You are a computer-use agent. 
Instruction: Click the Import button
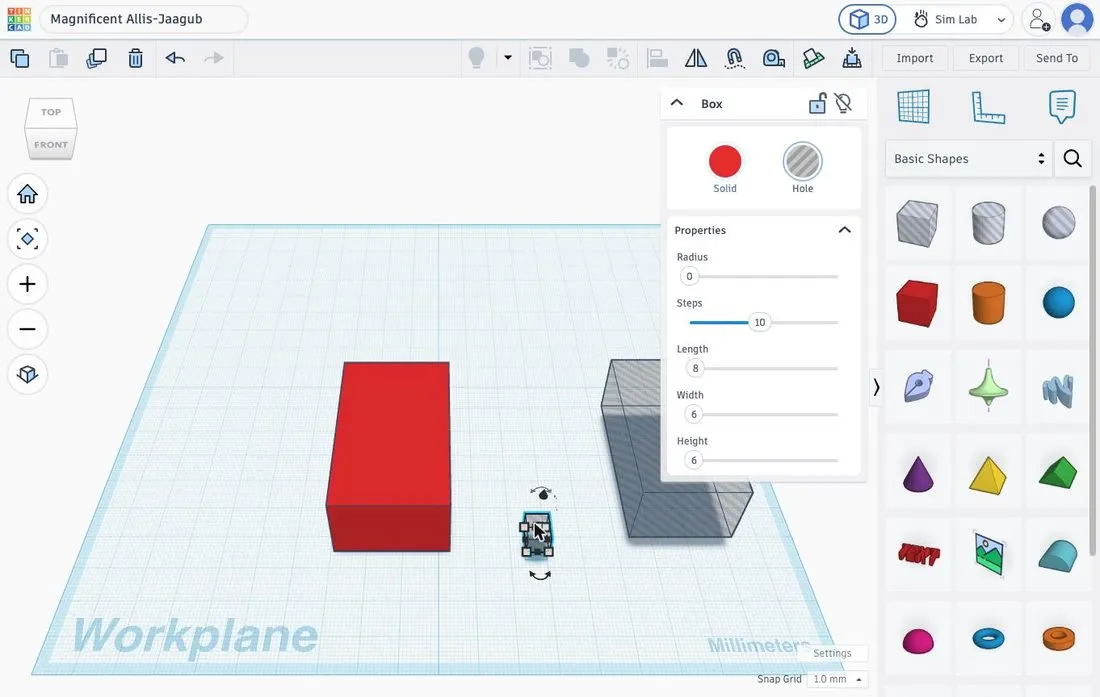click(914, 58)
